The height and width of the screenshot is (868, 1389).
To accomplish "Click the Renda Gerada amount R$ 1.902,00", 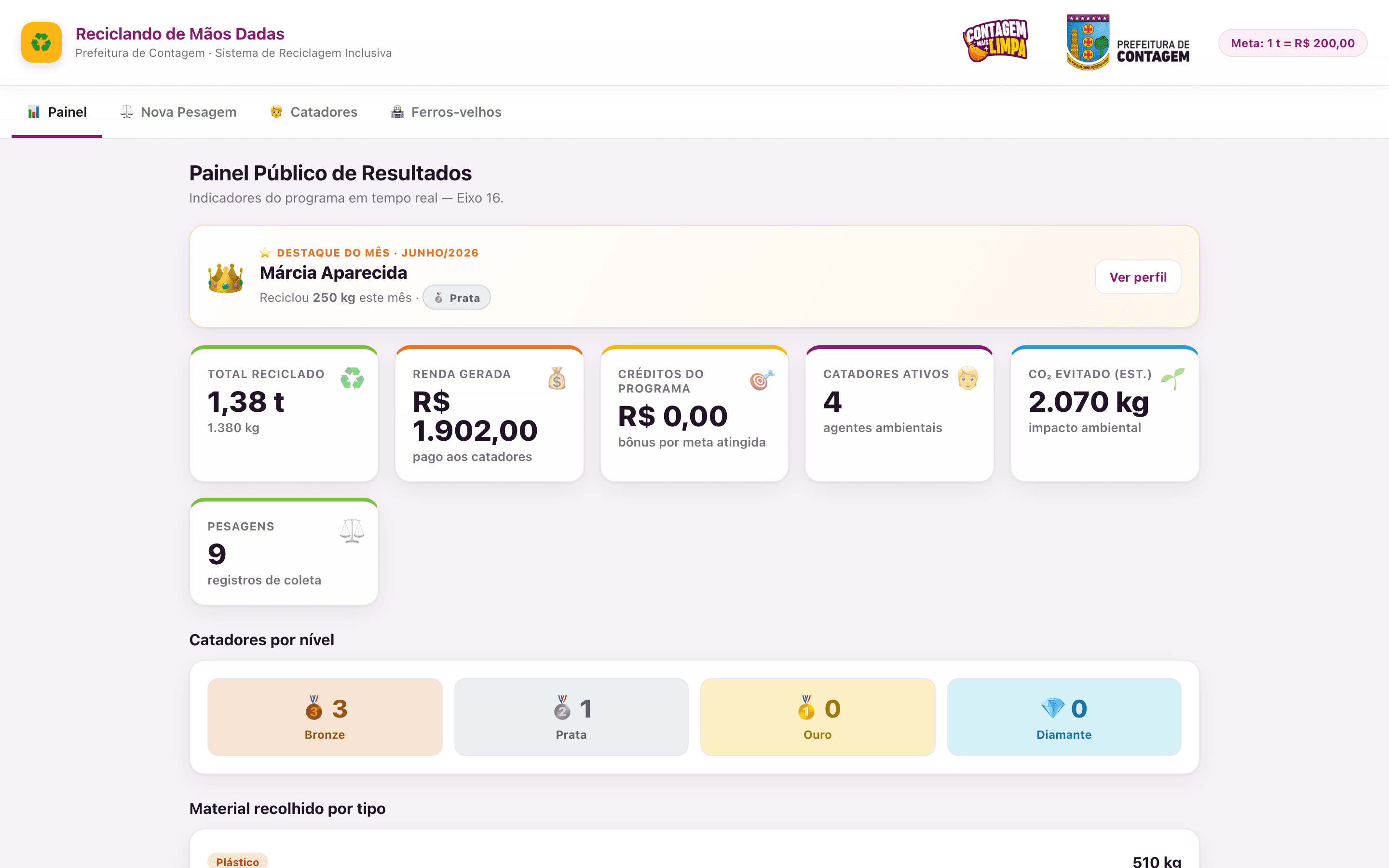I will click(x=475, y=416).
